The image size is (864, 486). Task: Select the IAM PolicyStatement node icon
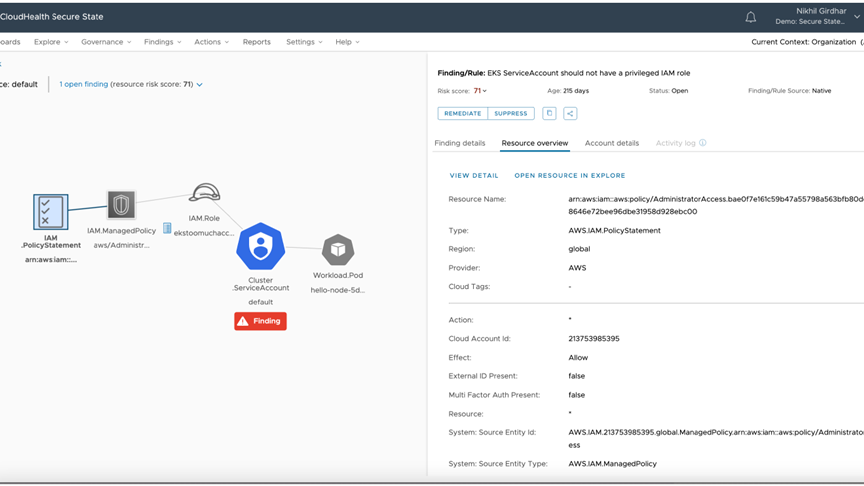[51, 212]
